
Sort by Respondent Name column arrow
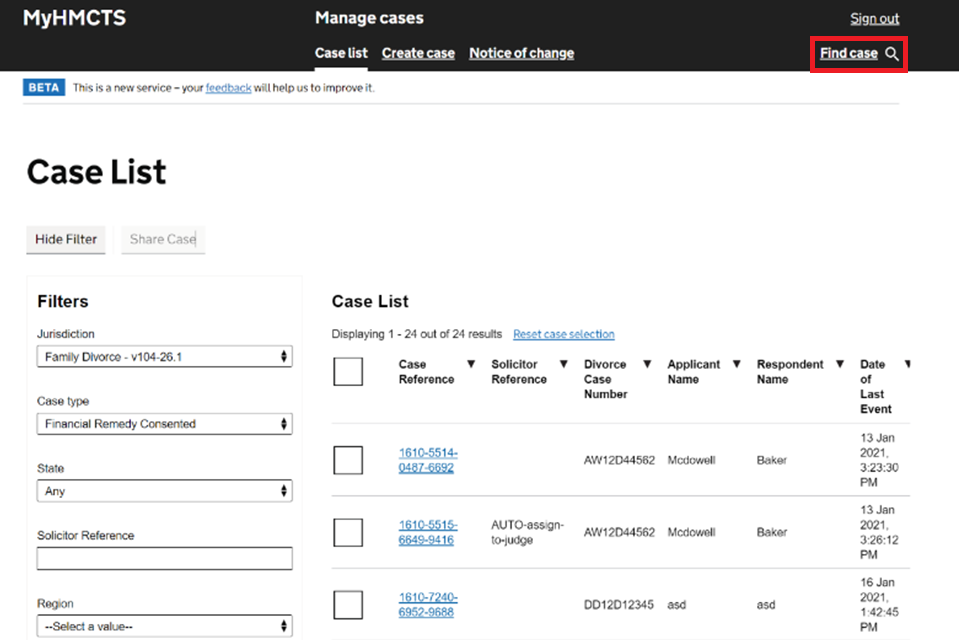(x=840, y=365)
